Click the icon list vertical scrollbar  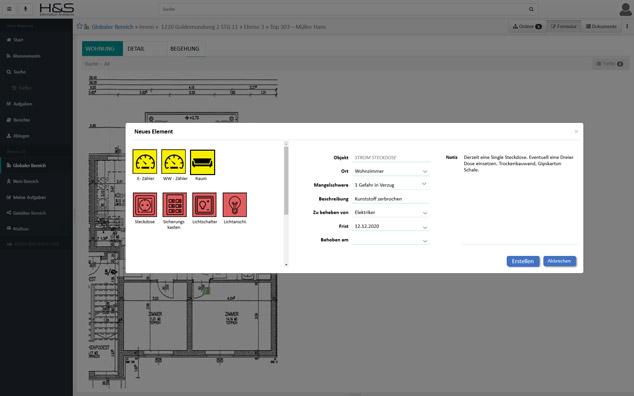point(286,180)
